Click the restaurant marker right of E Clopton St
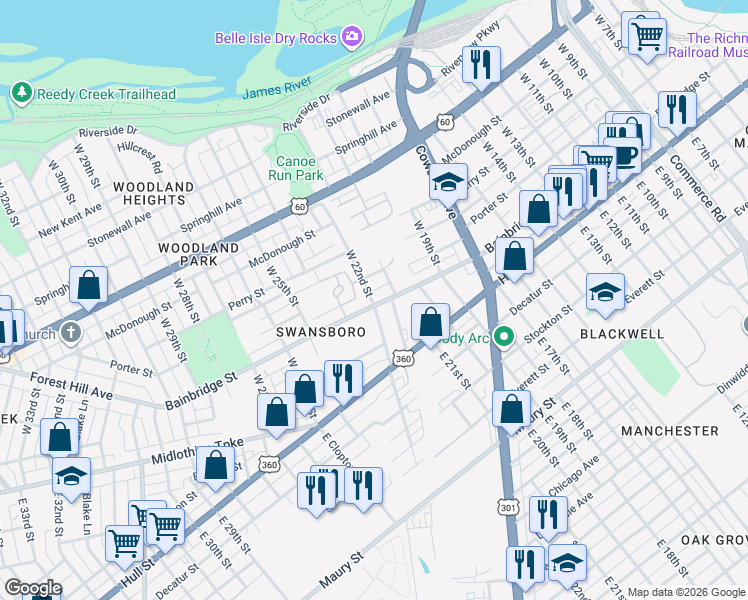The height and width of the screenshot is (600, 748). [364, 488]
